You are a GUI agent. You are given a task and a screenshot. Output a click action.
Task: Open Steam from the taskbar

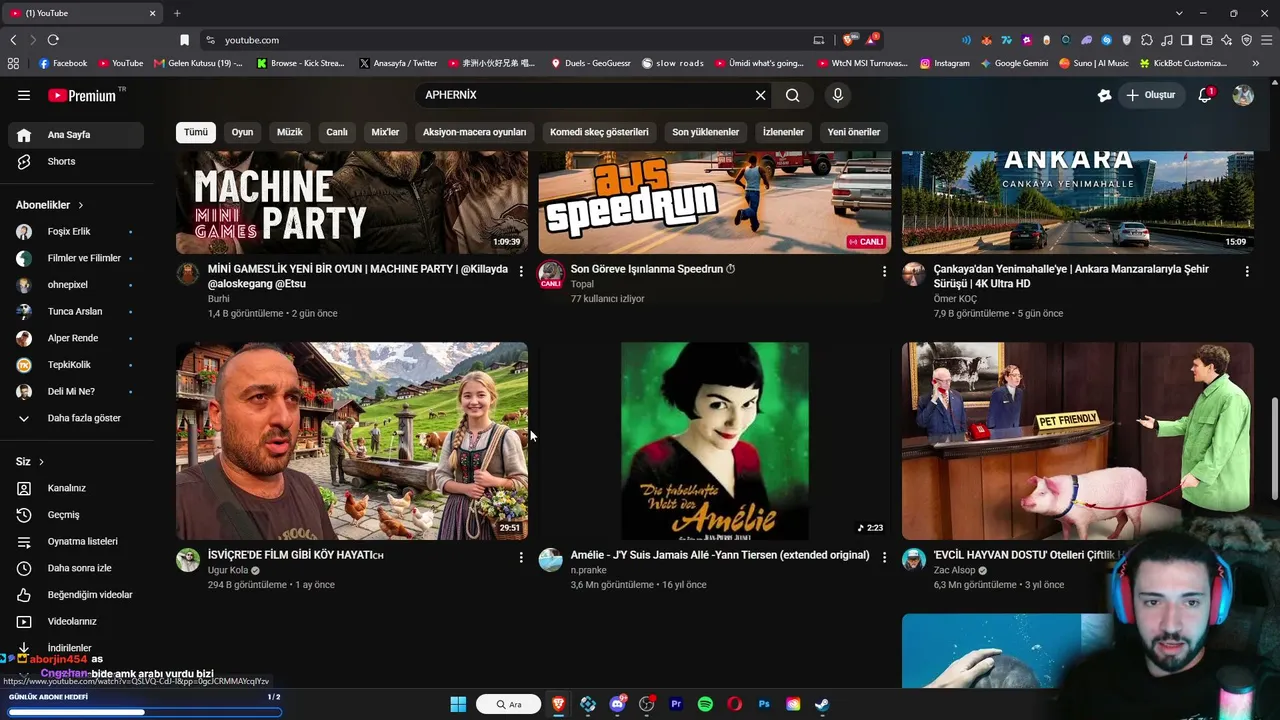(822, 704)
